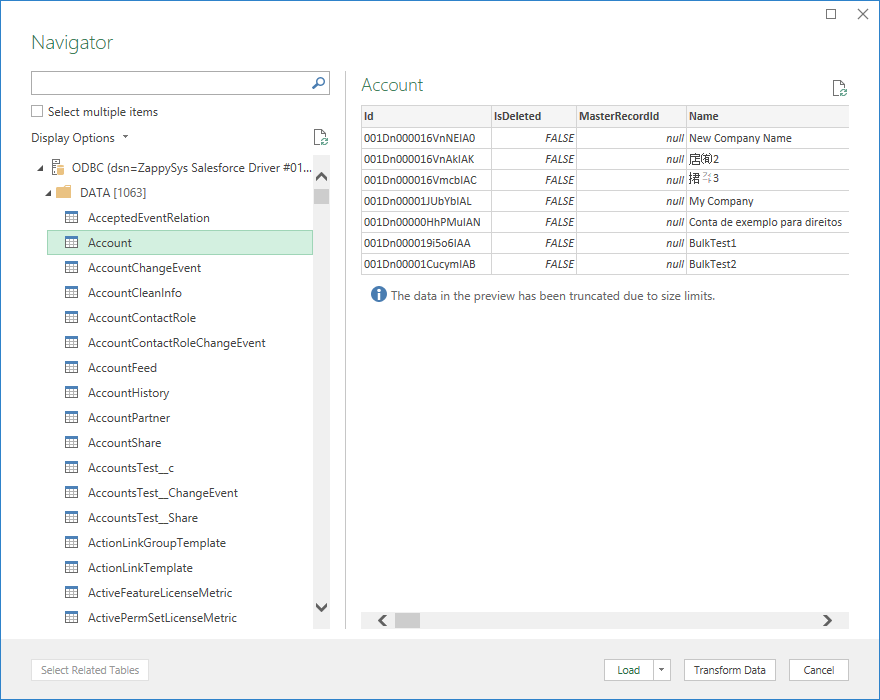The height and width of the screenshot is (700, 880).
Task: Click the Transform Data button
Action: point(730,670)
